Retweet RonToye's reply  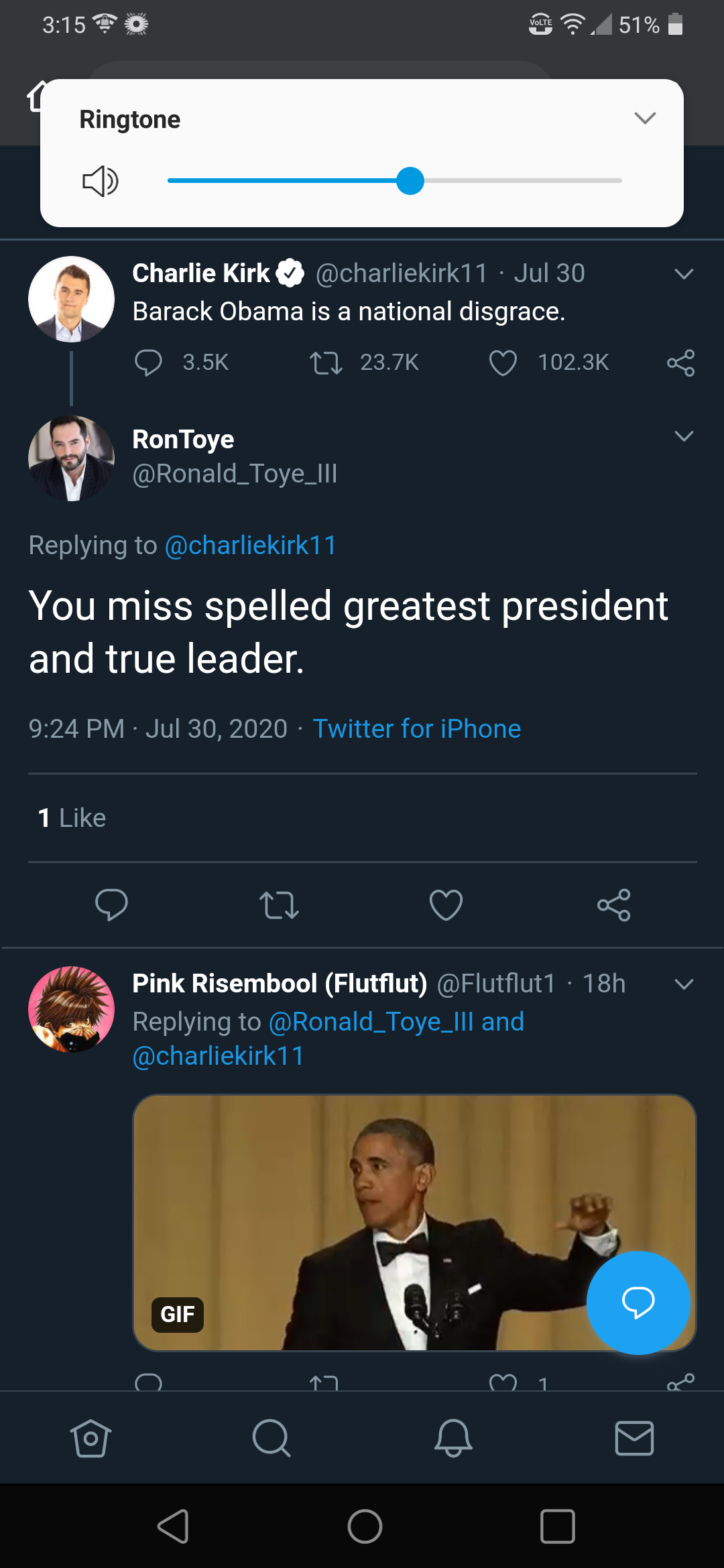coord(279,905)
